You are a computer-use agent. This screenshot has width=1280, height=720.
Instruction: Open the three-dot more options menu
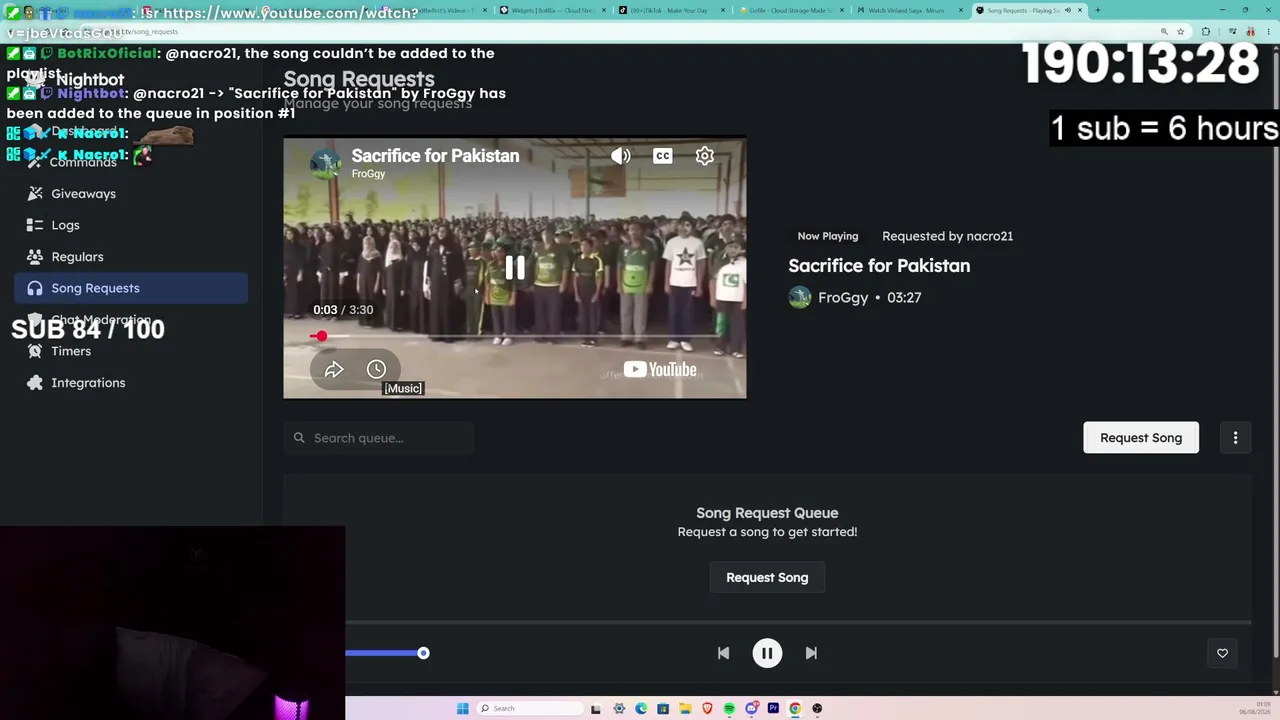(1235, 438)
